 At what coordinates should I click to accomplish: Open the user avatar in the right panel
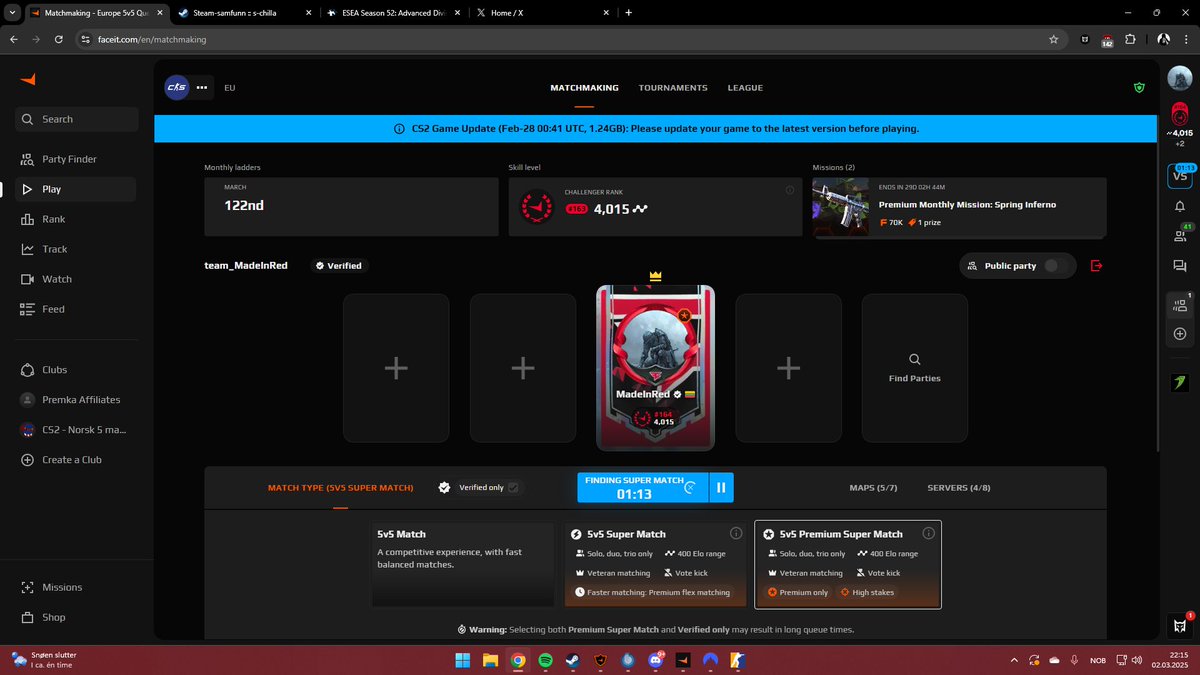point(1180,77)
